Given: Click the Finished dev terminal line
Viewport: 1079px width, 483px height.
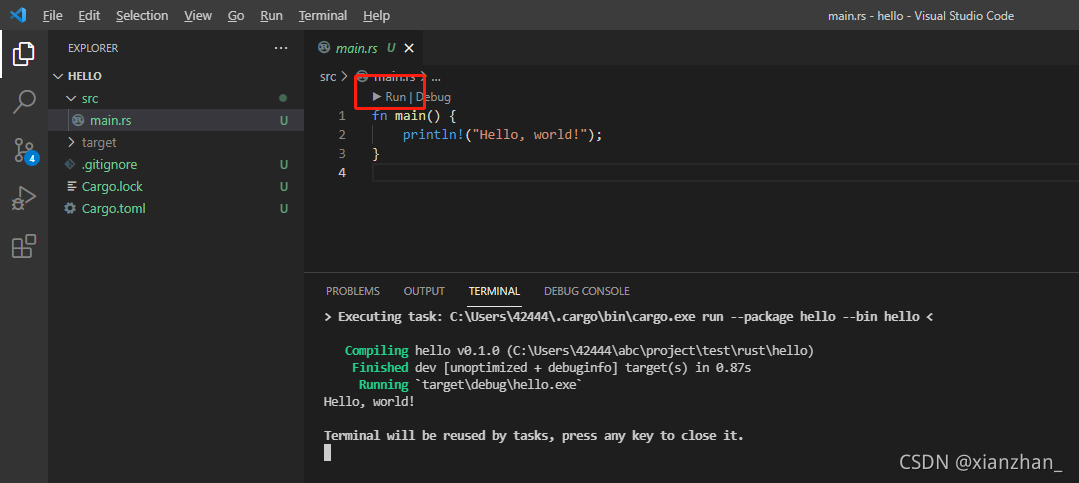Looking at the screenshot, I should point(551,368).
